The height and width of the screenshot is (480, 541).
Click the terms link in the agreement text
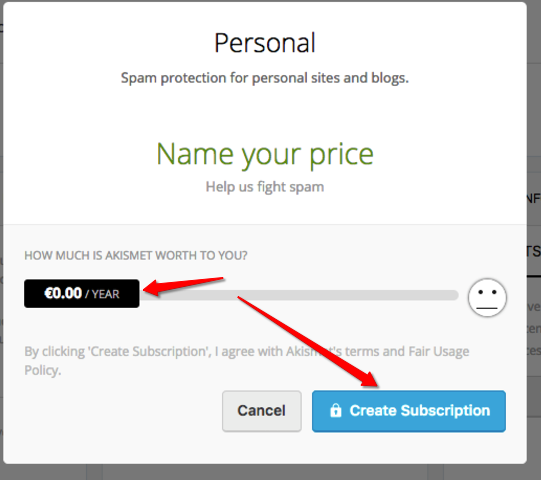pos(362,352)
